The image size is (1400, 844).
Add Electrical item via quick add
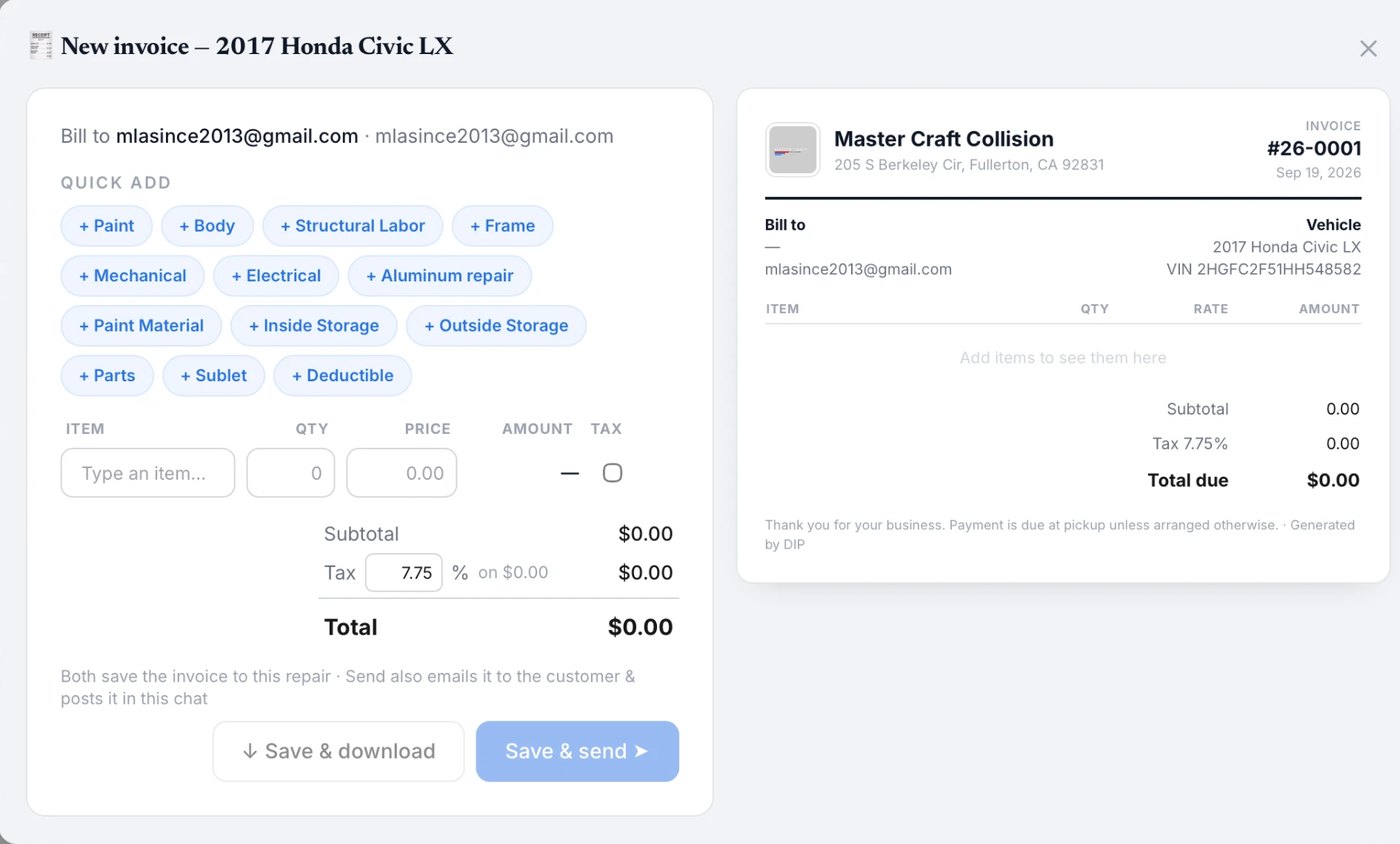click(x=277, y=276)
